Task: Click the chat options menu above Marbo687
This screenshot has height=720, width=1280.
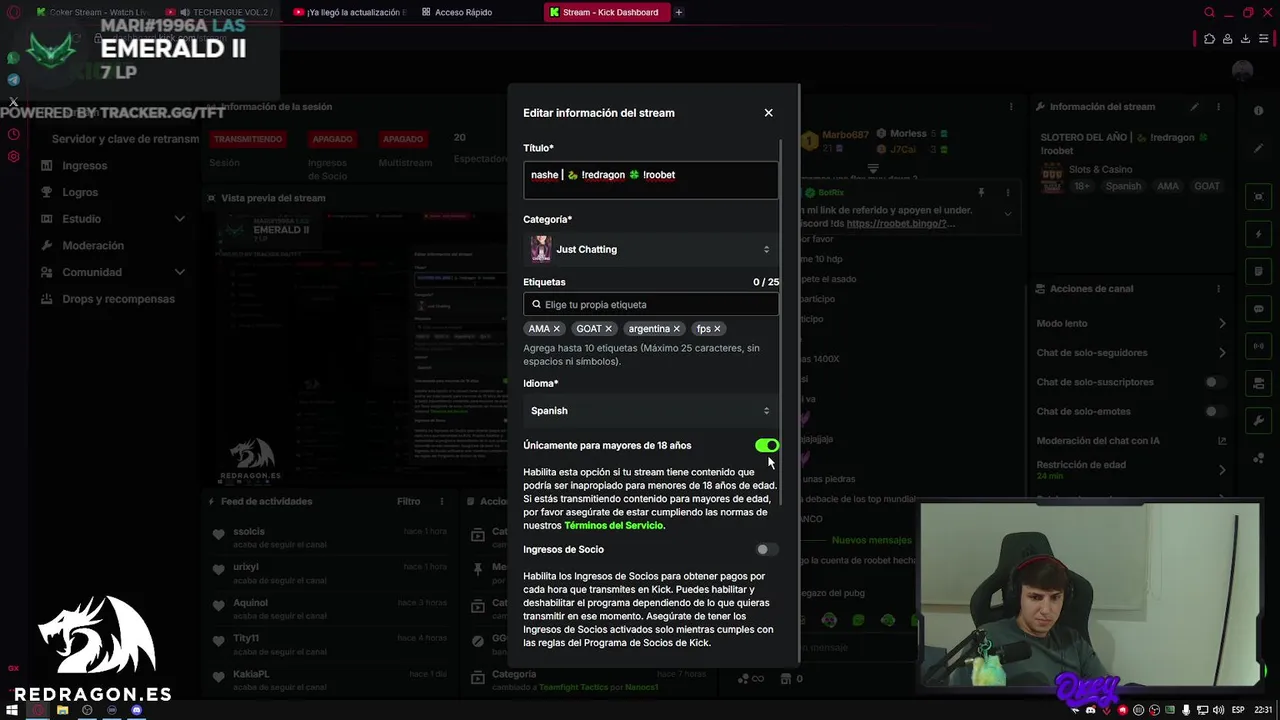Action: (1011, 107)
